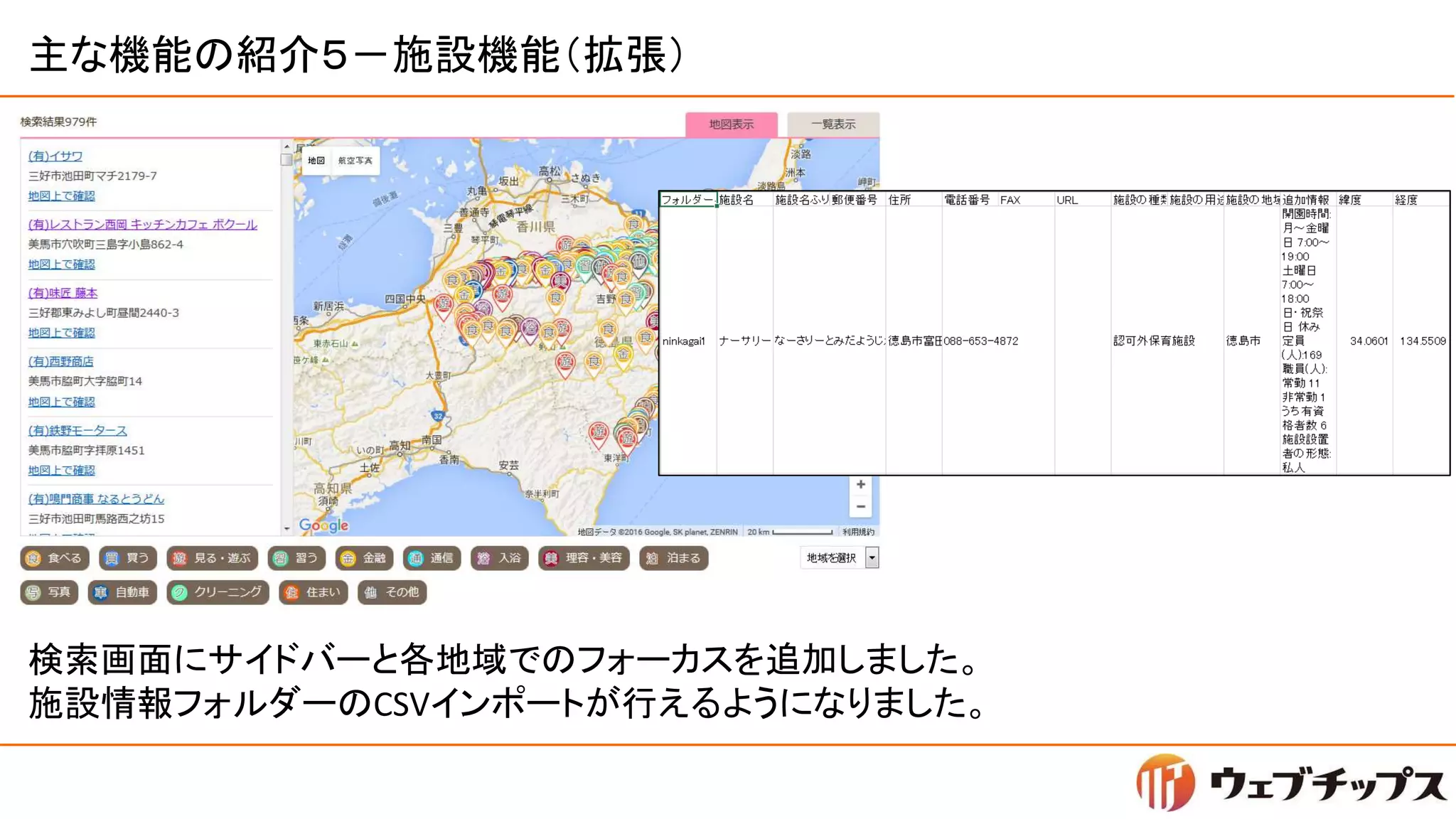This screenshot has height=819, width=1456.
Task: Click the sidebar scrollbar thumb
Action: [x=287, y=159]
